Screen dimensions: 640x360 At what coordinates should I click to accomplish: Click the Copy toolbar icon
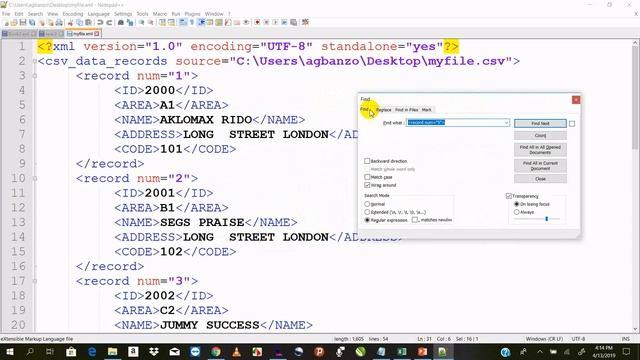pos(79,22)
